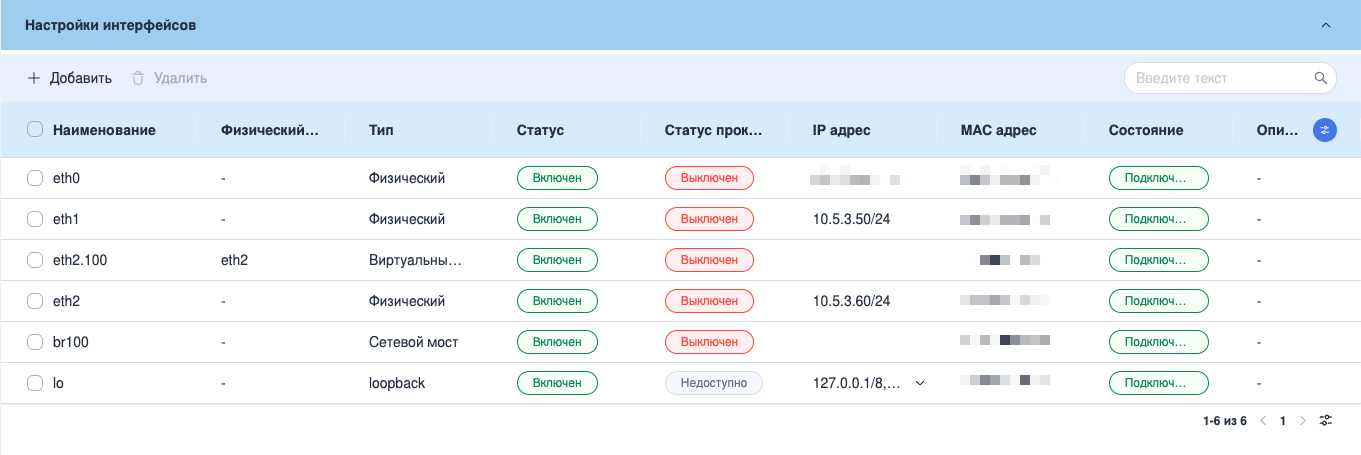Click Сетевой мост type cell
The height and width of the screenshot is (455, 1361).
pyautogui.click(x=413, y=342)
